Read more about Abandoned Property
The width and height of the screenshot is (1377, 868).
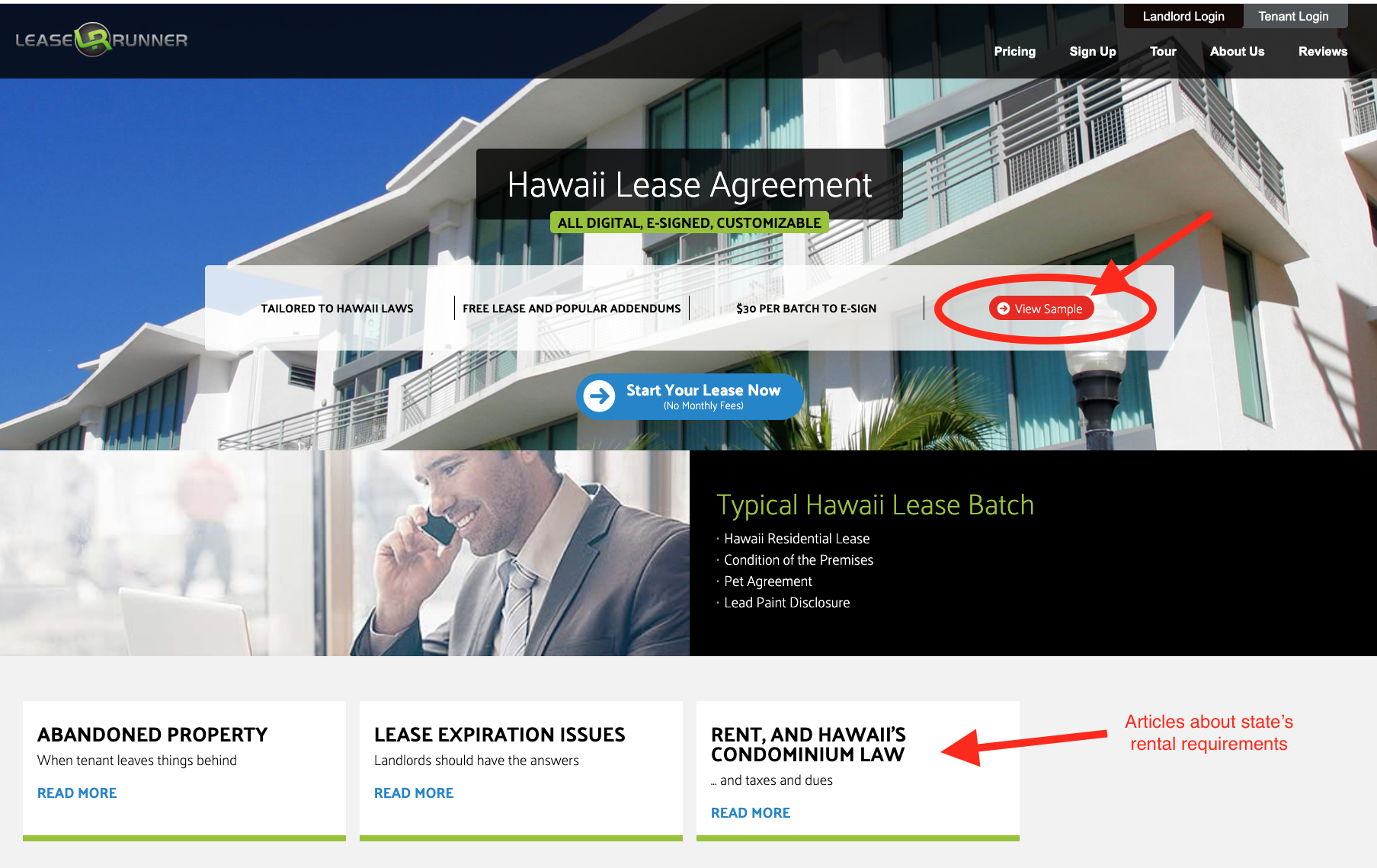click(77, 793)
